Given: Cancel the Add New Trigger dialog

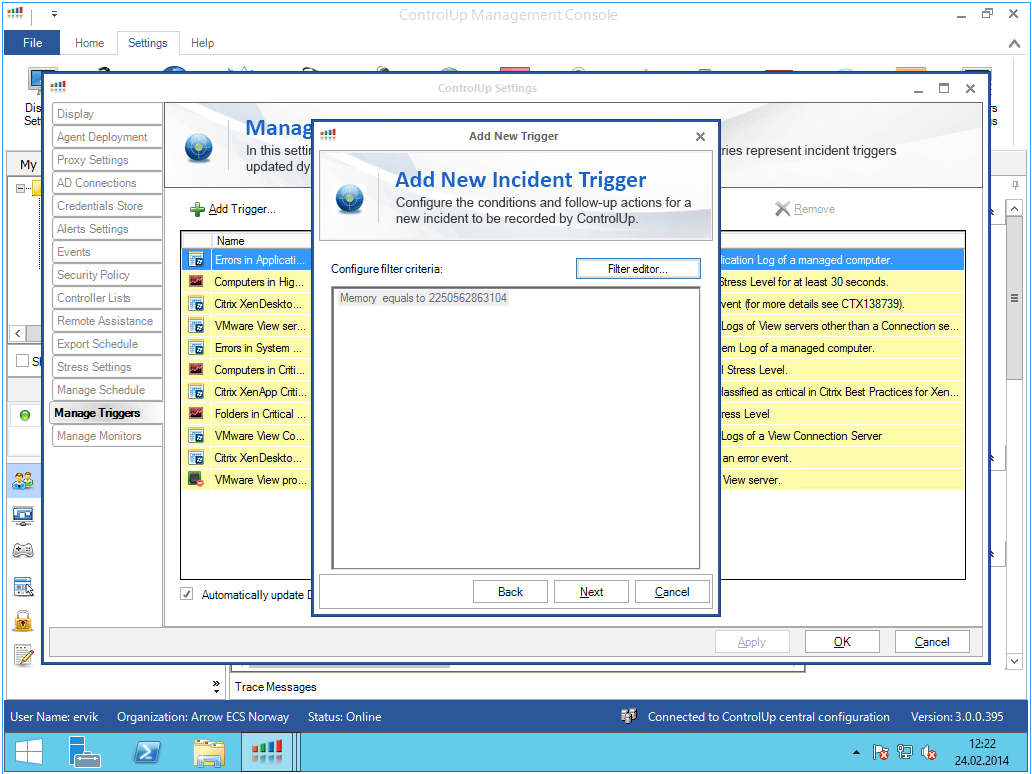Looking at the screenshot, I should point(672,592).
